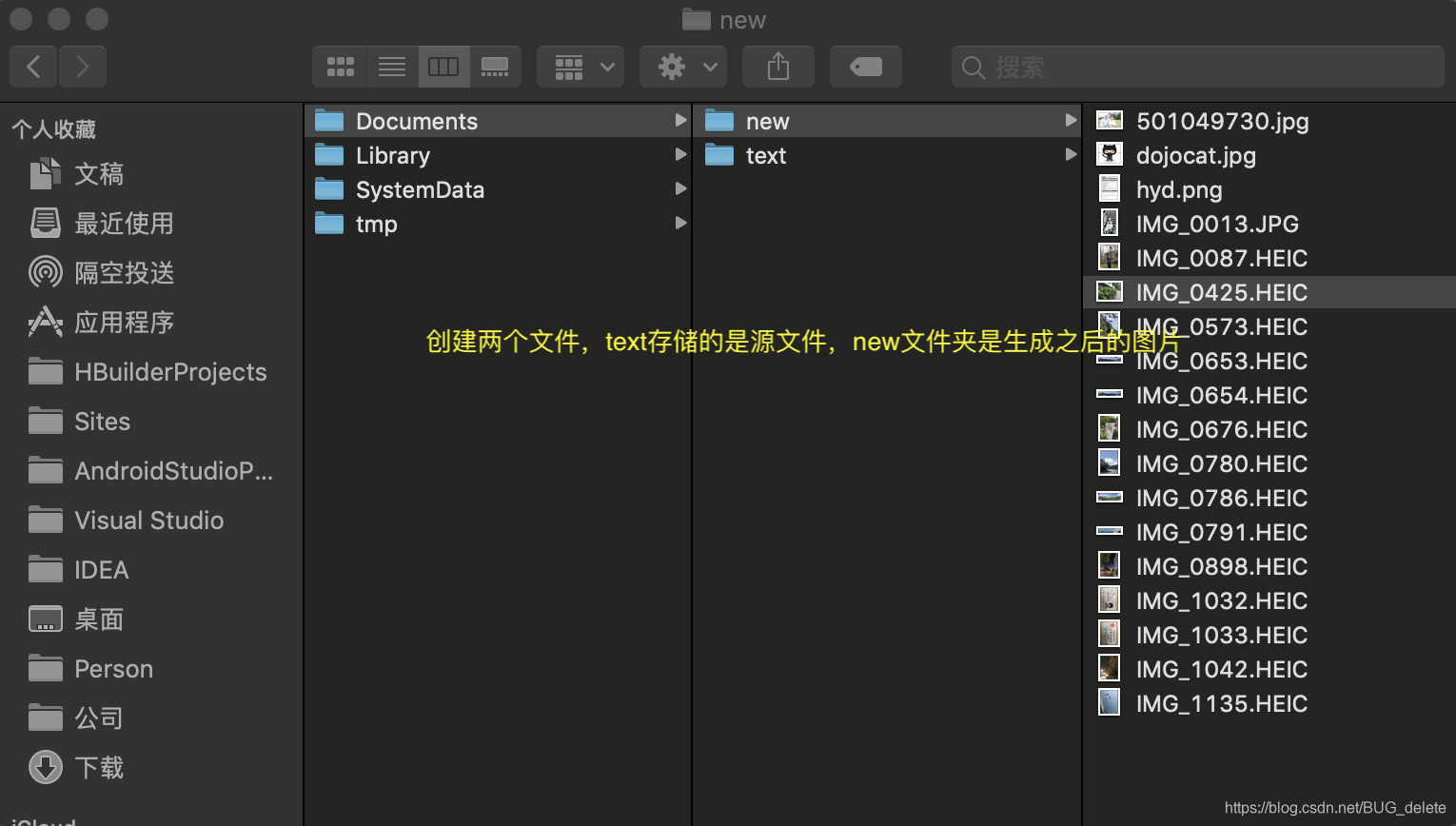The height and width of the screenshot is (826, 1456).
Task: Select file hyd.png
Action: coord(1269,189)
